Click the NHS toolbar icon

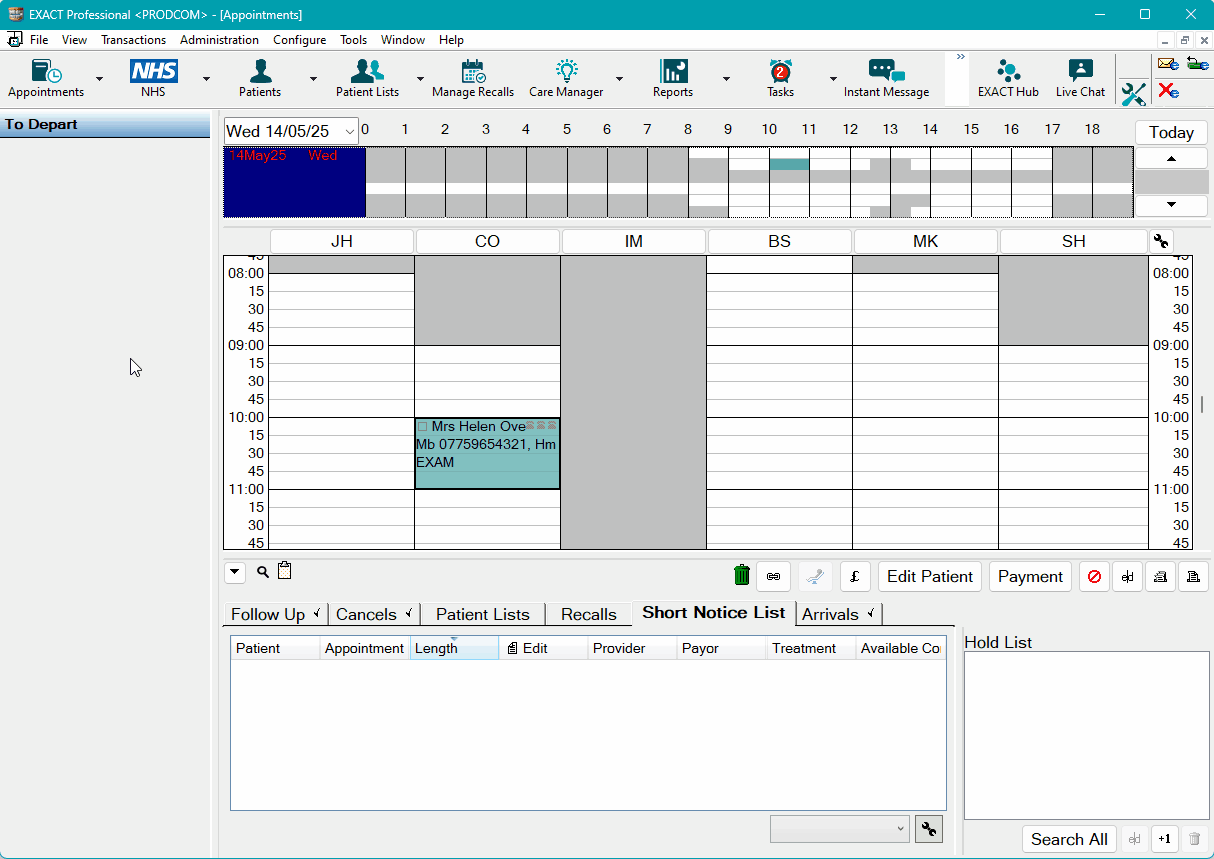click(153, 78)
